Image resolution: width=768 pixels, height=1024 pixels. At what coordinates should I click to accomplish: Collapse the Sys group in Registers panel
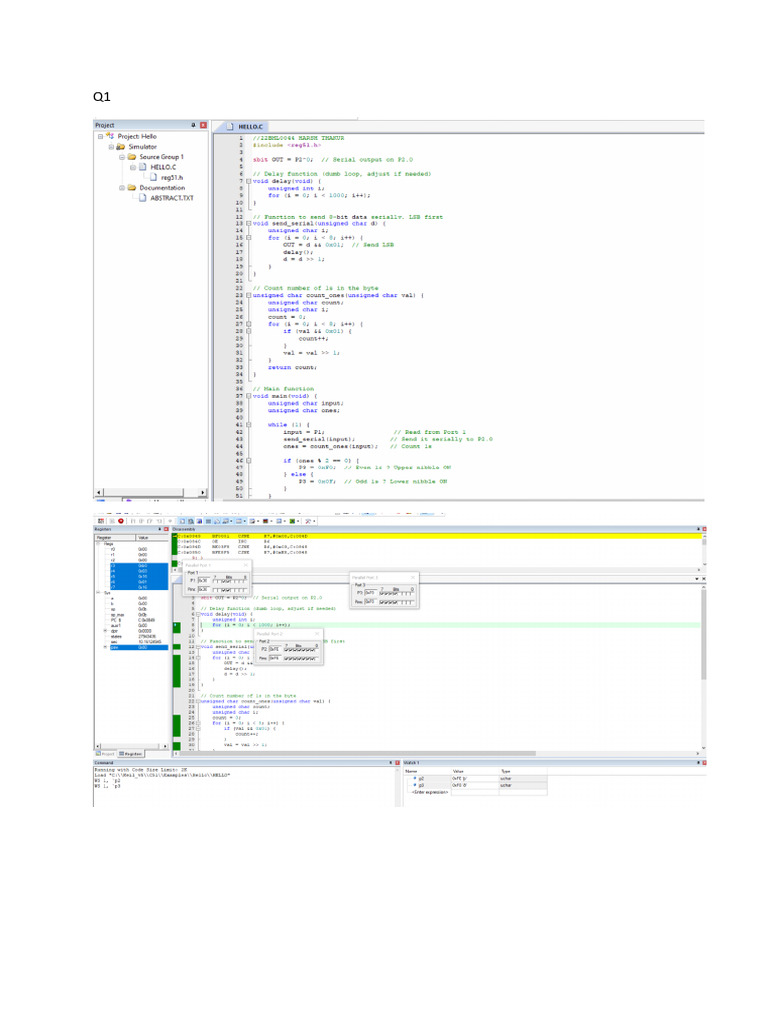coord(97,592)
